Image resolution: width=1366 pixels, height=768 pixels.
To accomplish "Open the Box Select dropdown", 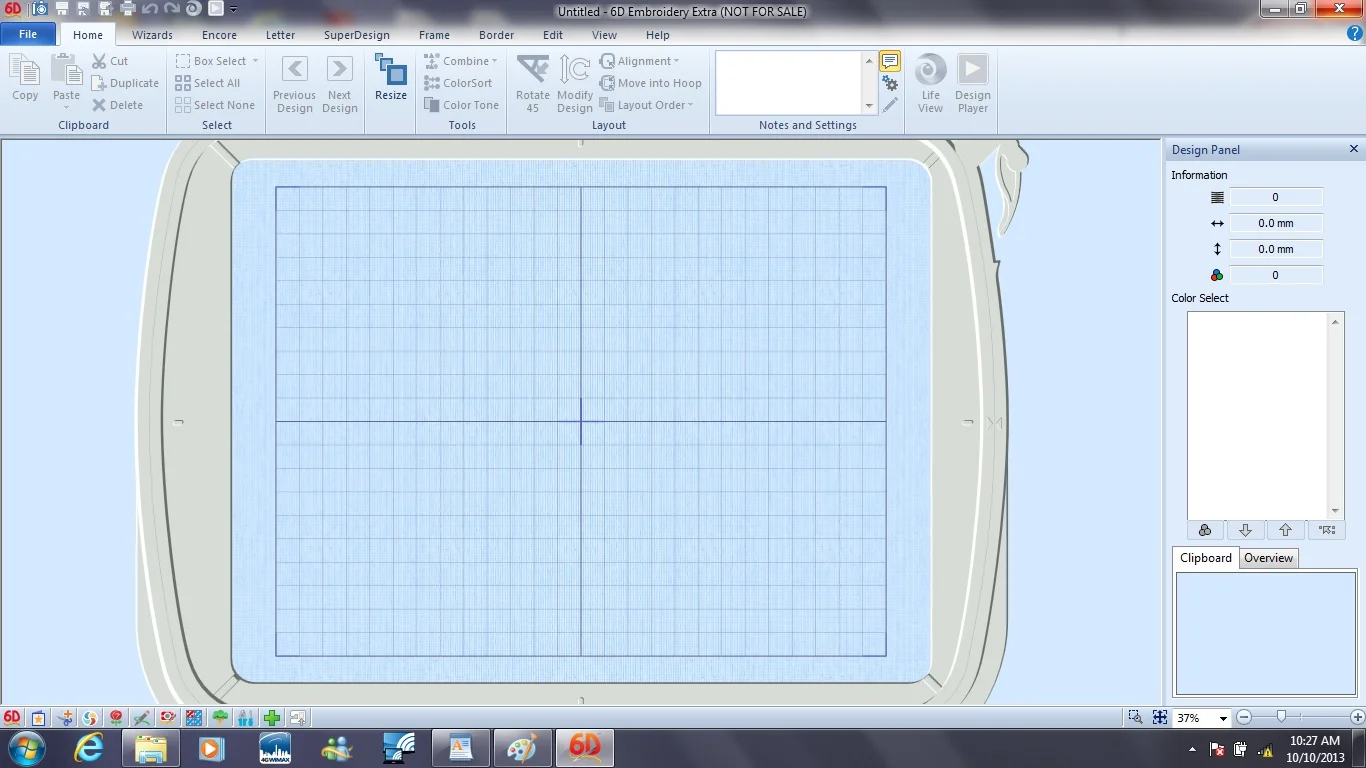I will pos(255,61).
